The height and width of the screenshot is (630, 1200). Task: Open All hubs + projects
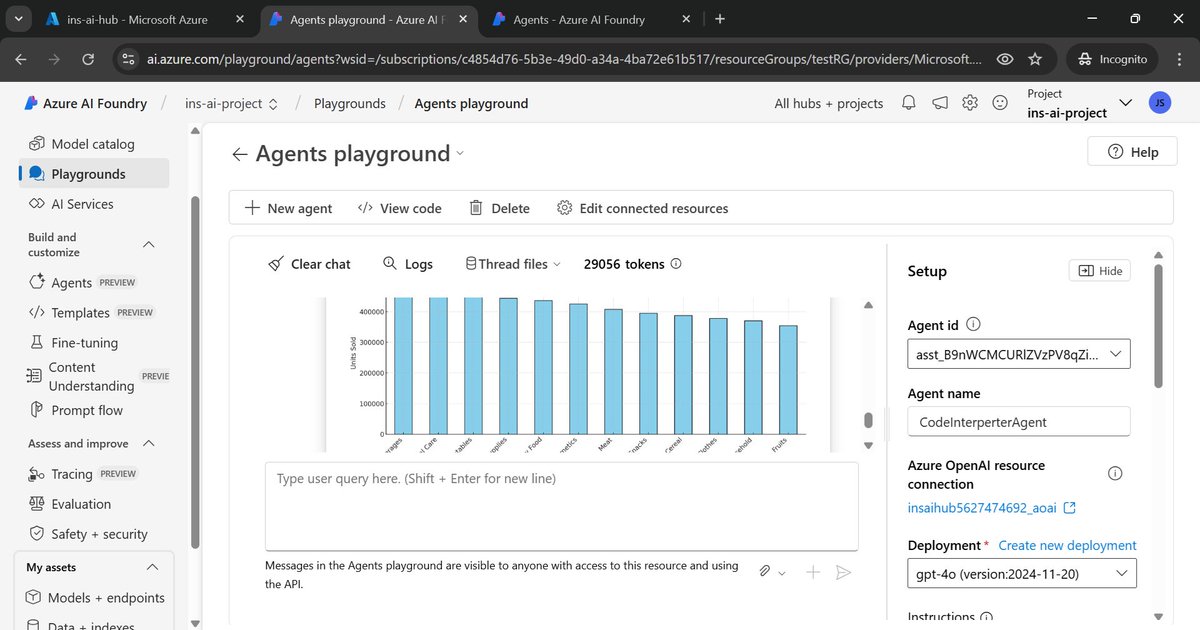(x=829, y=103)
